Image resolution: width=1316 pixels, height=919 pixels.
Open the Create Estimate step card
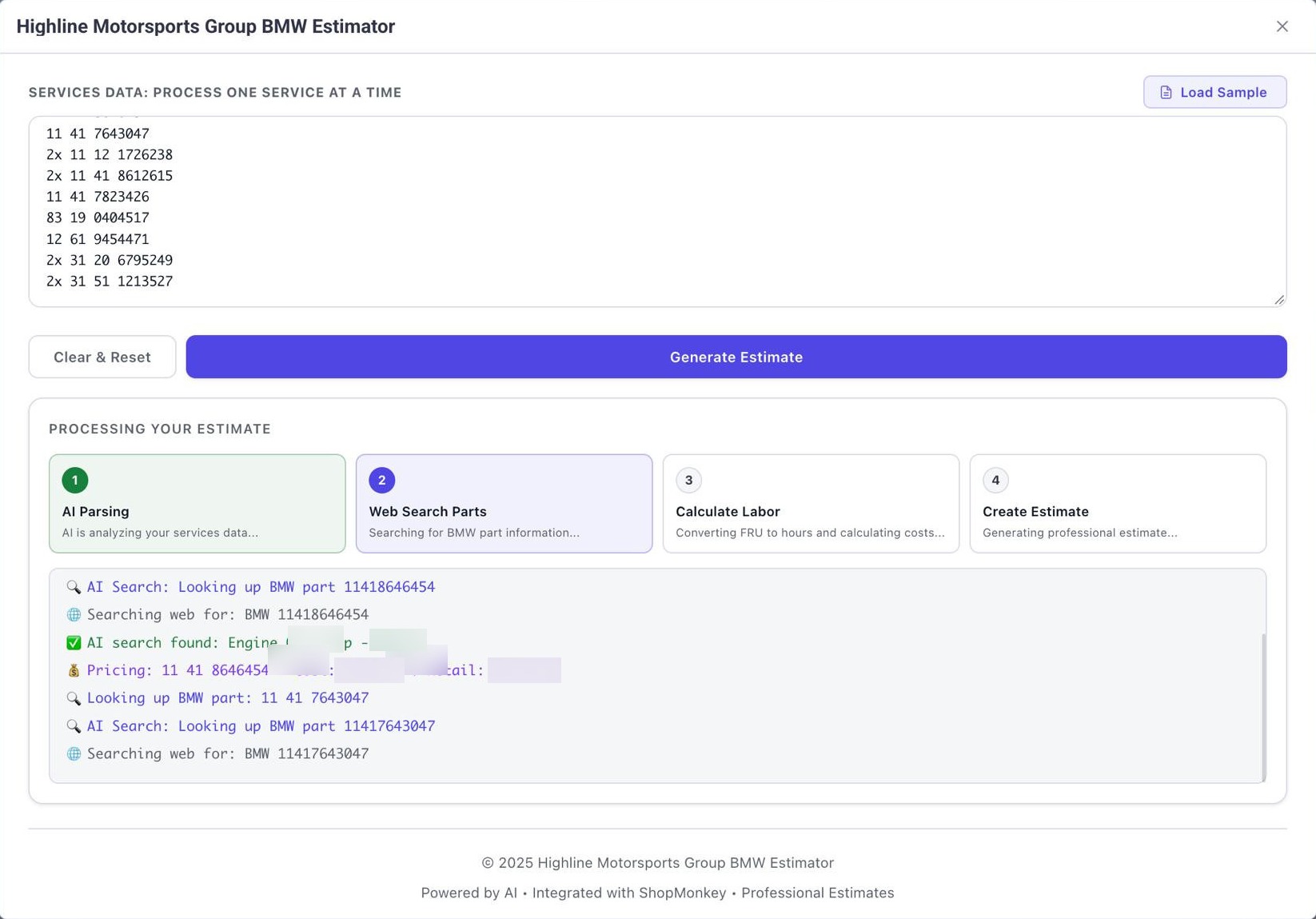[1118, 504]
